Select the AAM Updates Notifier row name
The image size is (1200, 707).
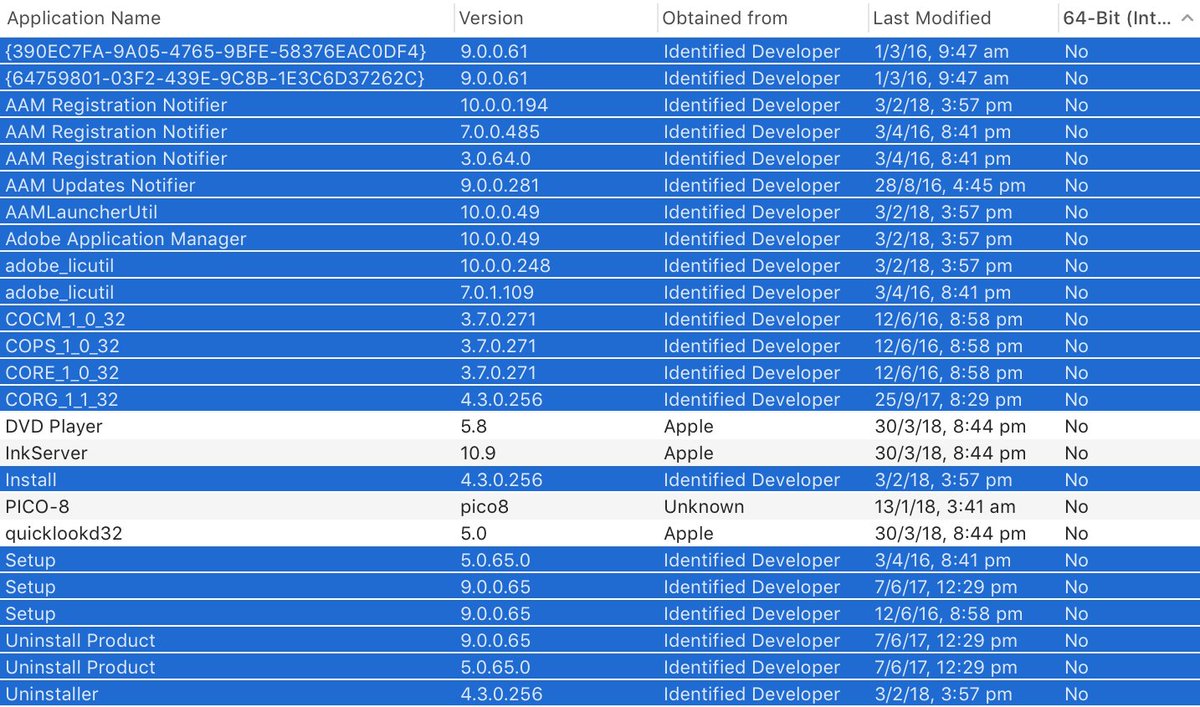pyautogui.click(x=101, y=185)
